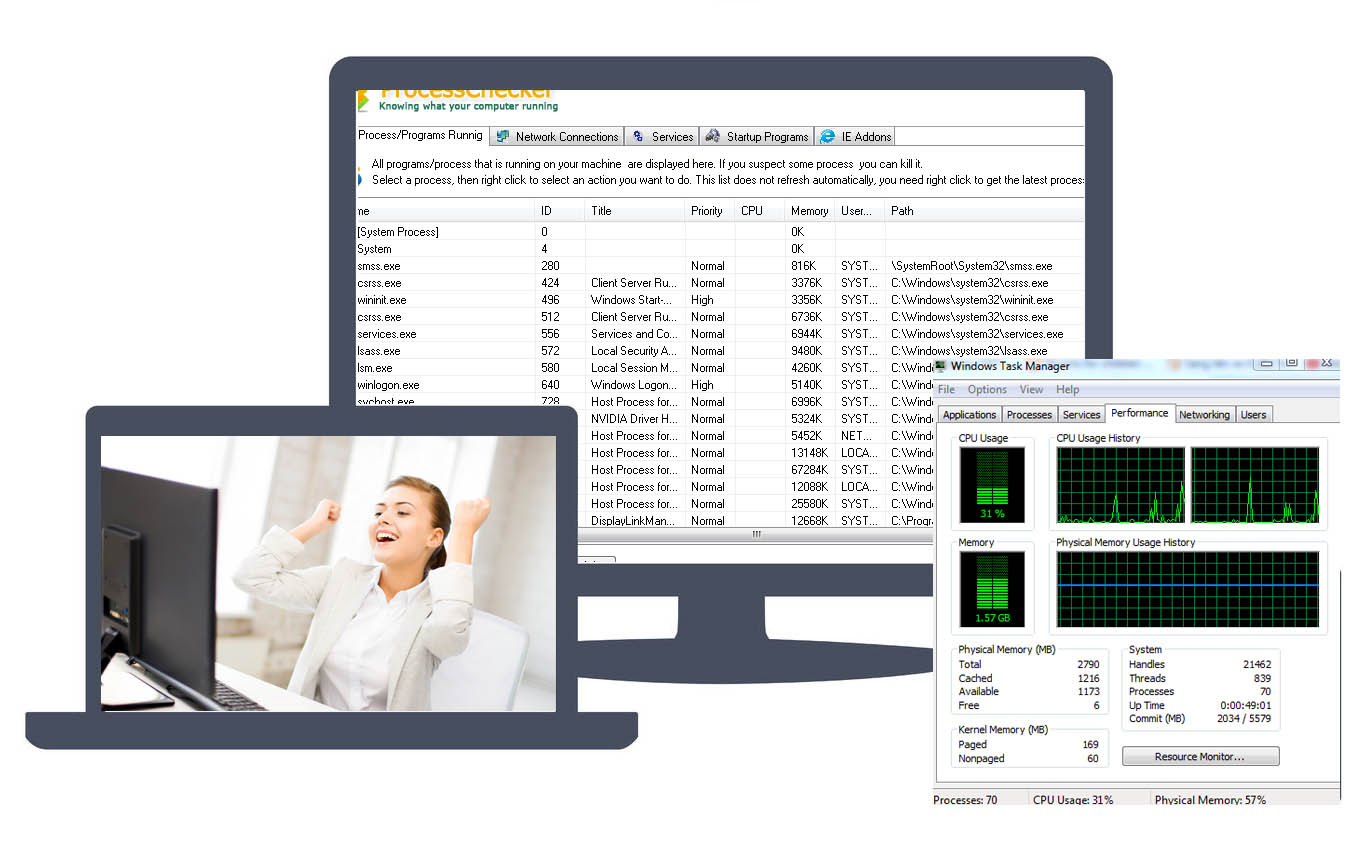1360x862 pixels.
Task: Switch to Task Manager's Applications tab
Action: pyautogui.click(x=969, y=415)
